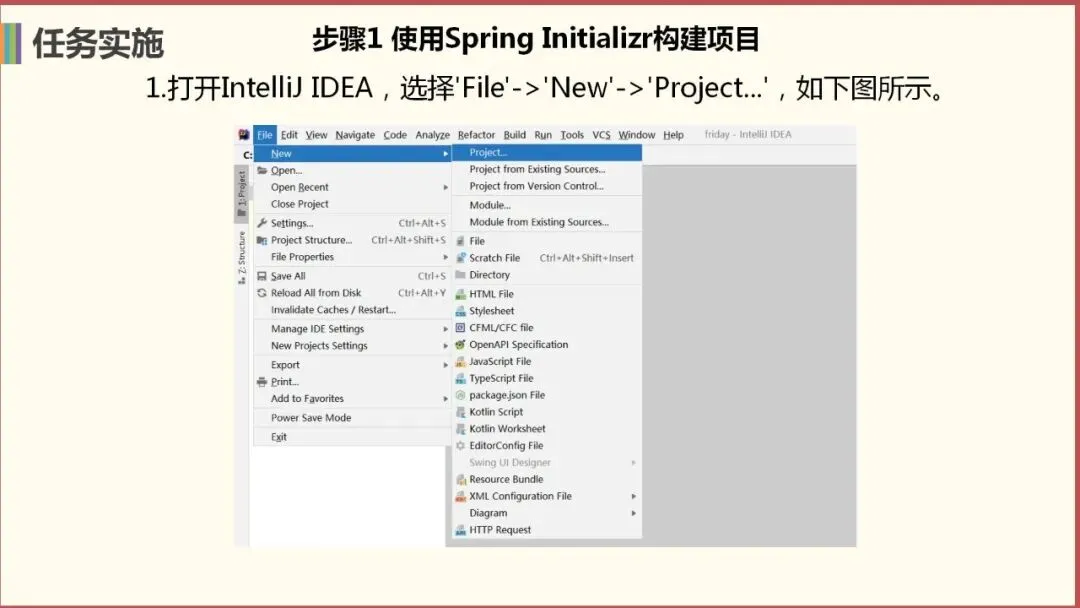Open the Refactor menu

click(476, 135)
